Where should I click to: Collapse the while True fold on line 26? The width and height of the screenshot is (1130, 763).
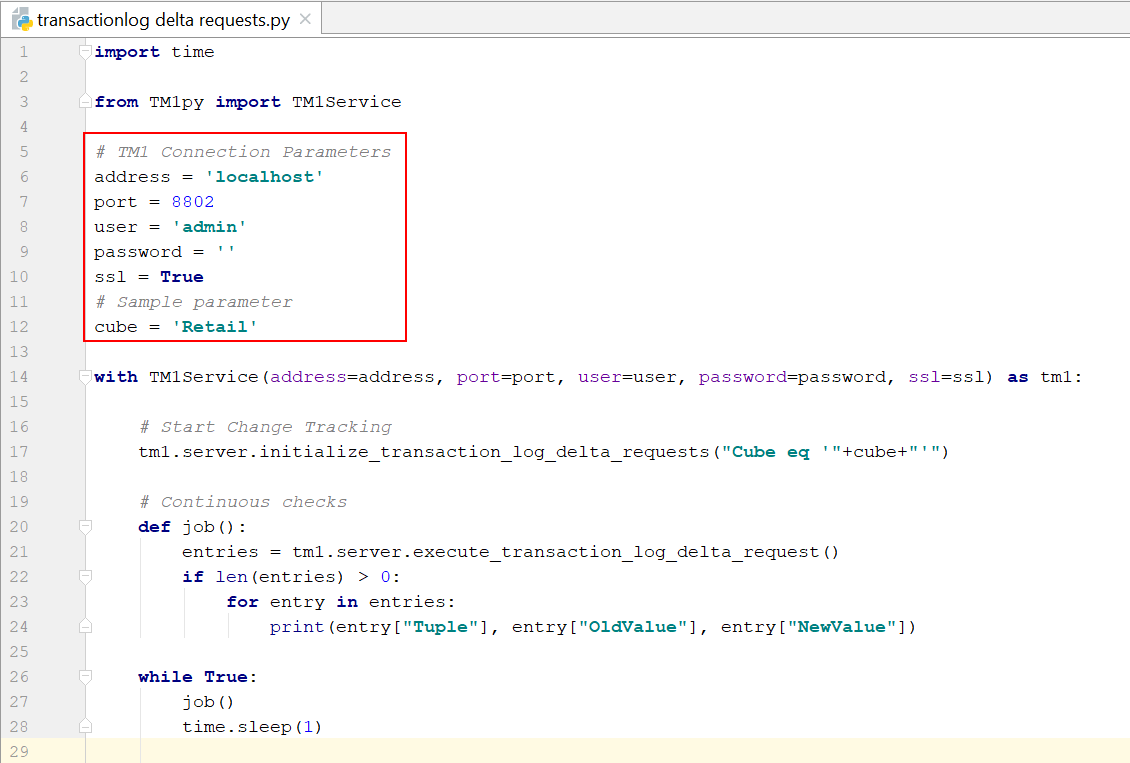(85, 677)
